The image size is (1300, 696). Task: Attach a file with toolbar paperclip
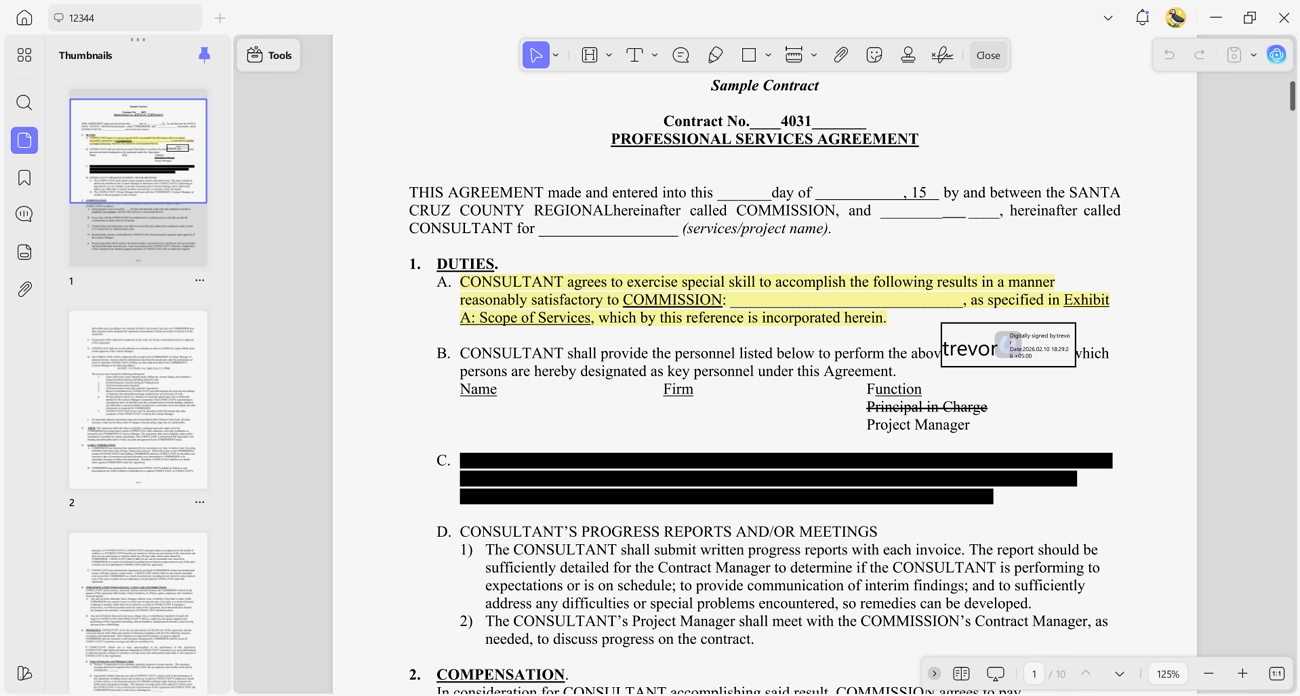click(x=841, y=55)
